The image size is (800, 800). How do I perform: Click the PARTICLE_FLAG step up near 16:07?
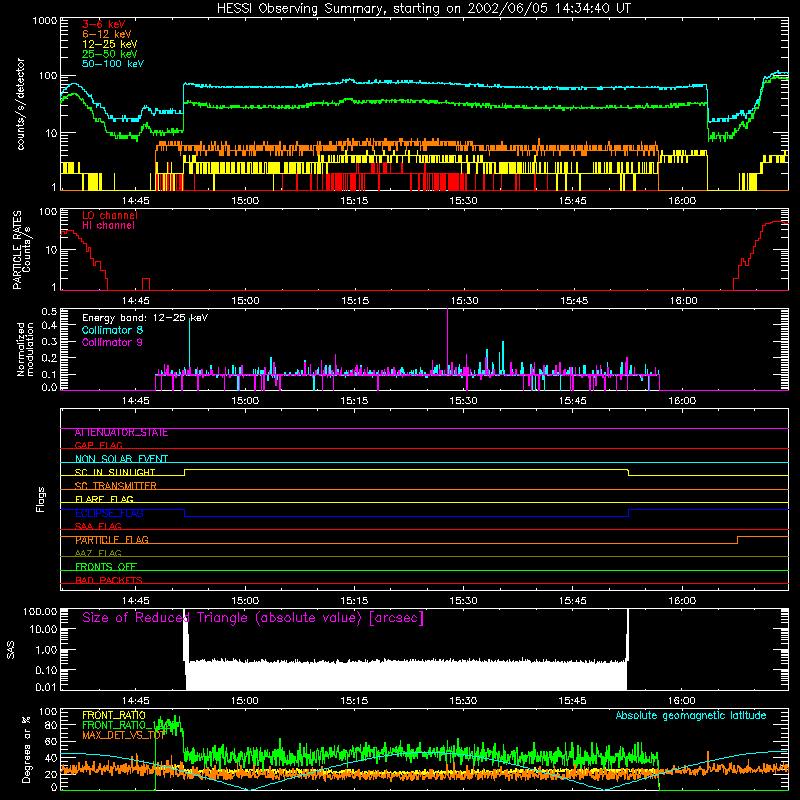737,540
